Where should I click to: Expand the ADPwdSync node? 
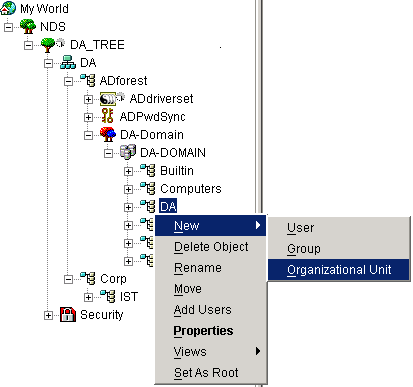click(x=88, y=117)
